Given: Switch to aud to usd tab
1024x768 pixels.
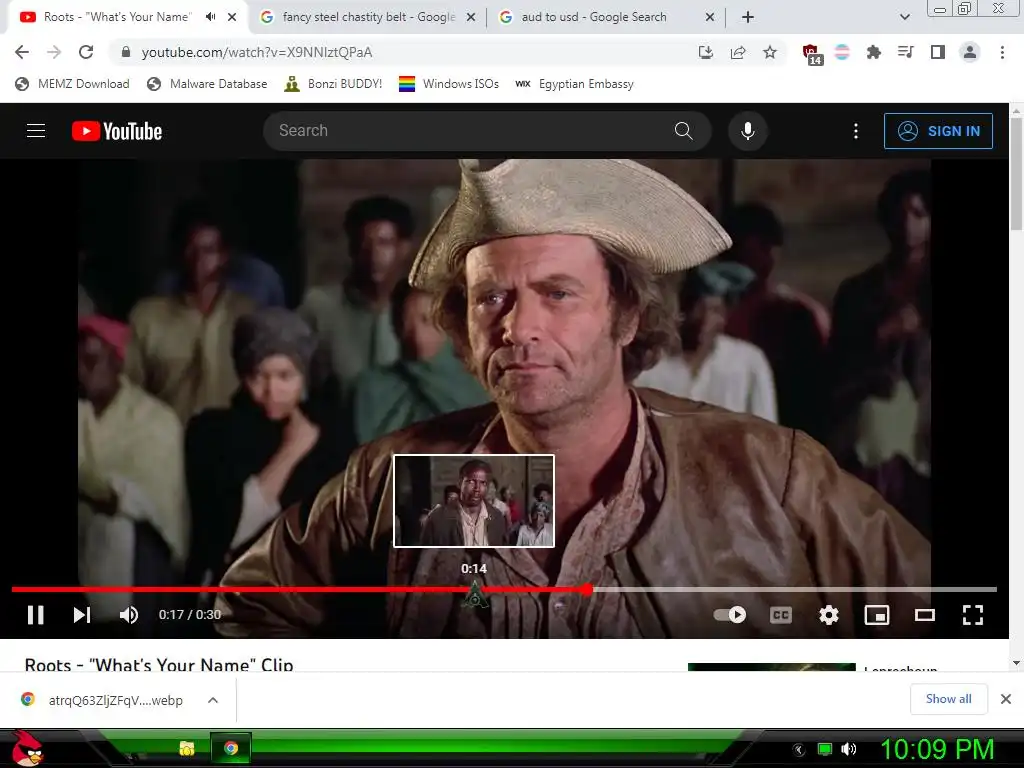Looking at the screenshot, I should 594,17.
